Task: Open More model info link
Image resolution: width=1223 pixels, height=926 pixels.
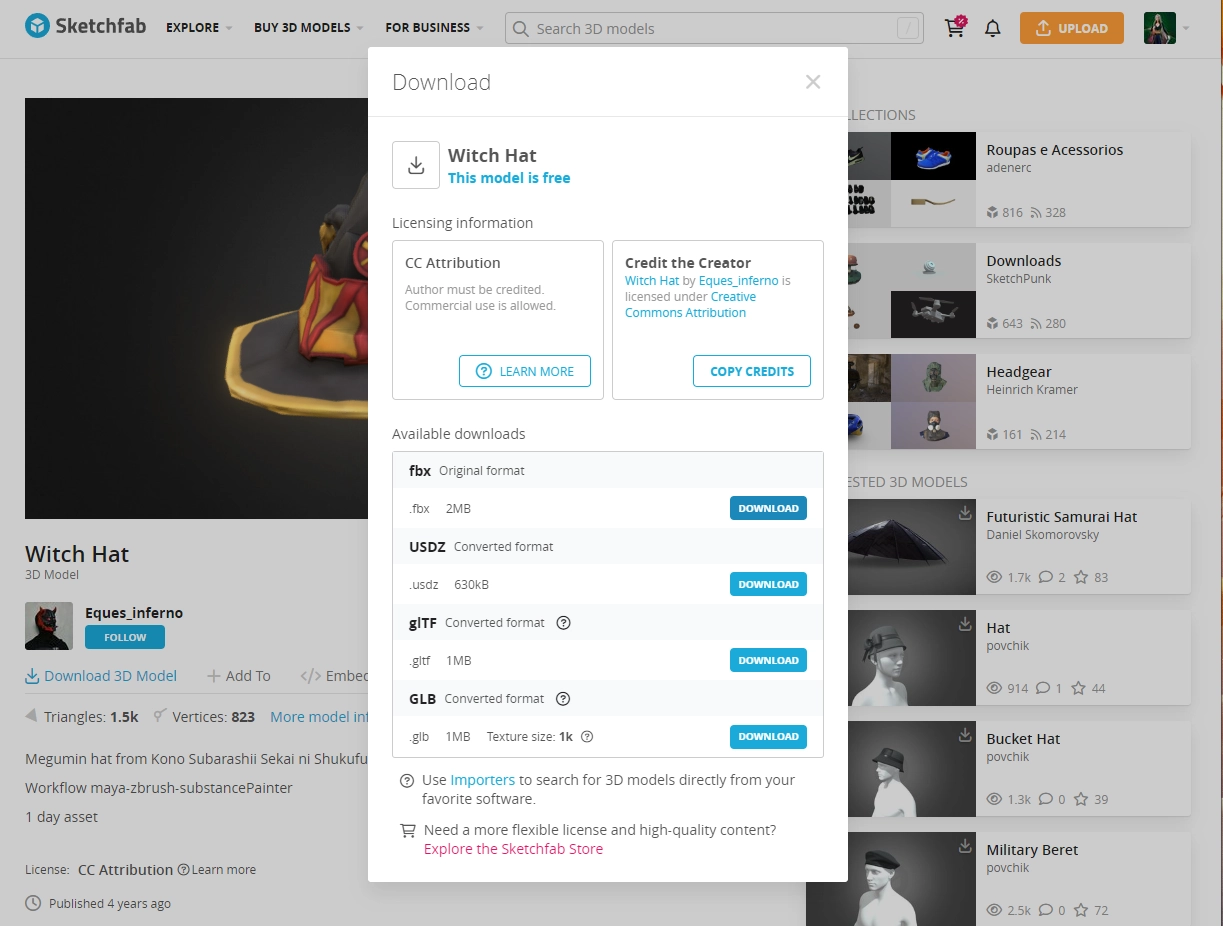Action: [x=319, y=717]
